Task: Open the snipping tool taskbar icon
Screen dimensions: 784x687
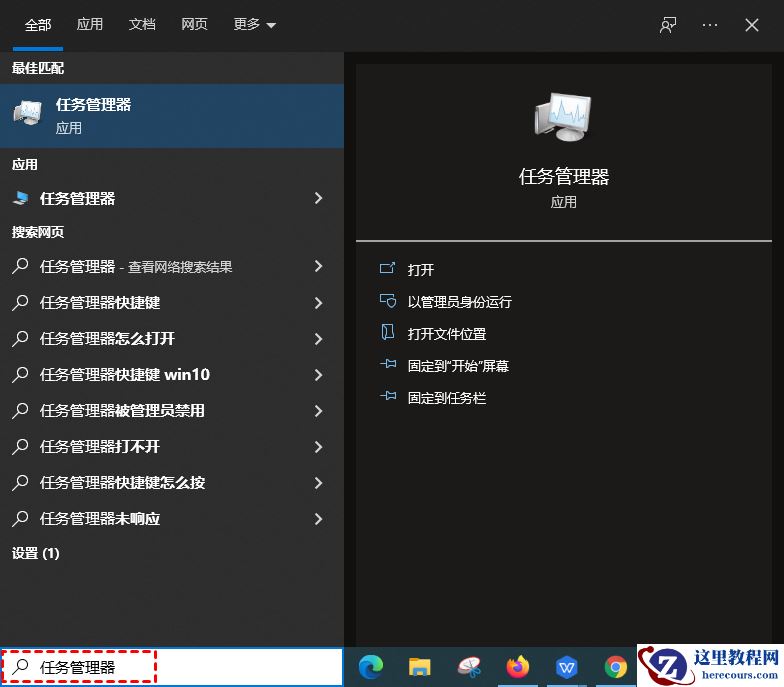Action: click(x=469, y=667)
